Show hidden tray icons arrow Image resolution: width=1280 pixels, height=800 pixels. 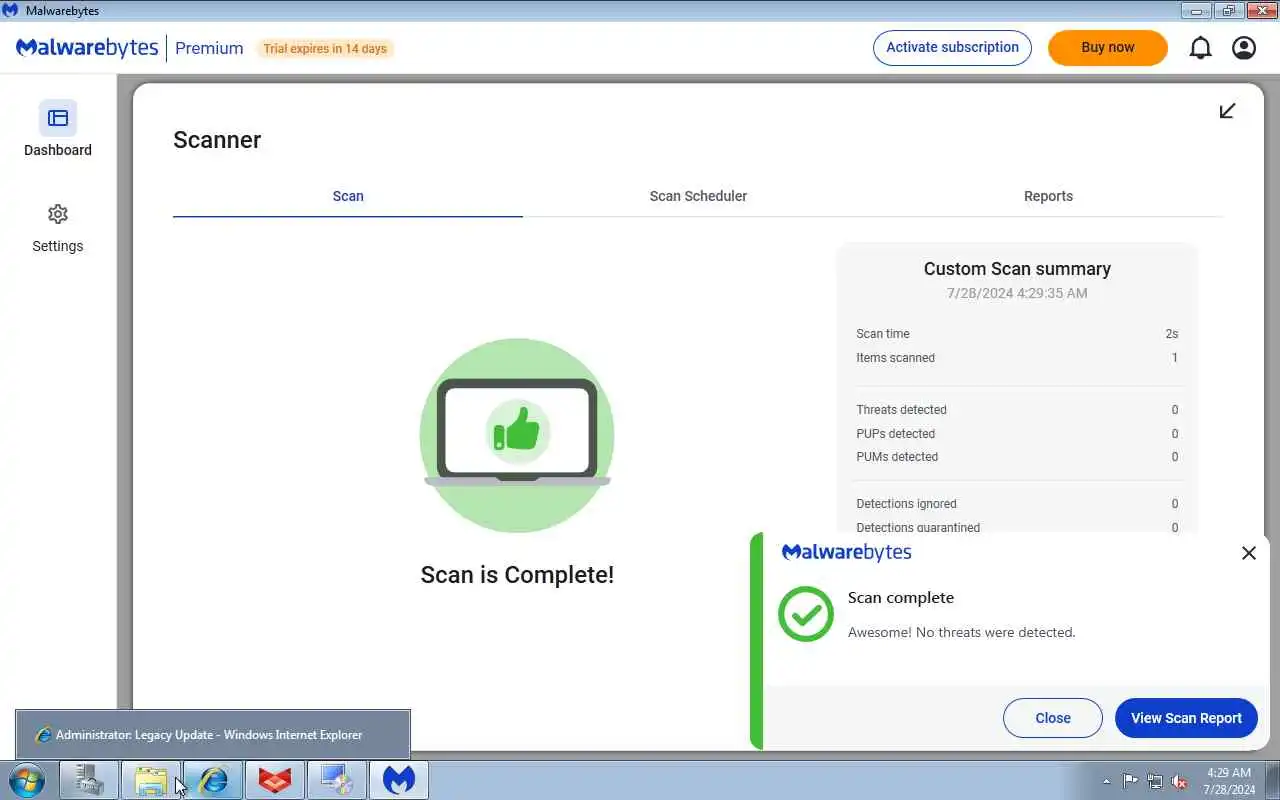(x=1106, y=781)
